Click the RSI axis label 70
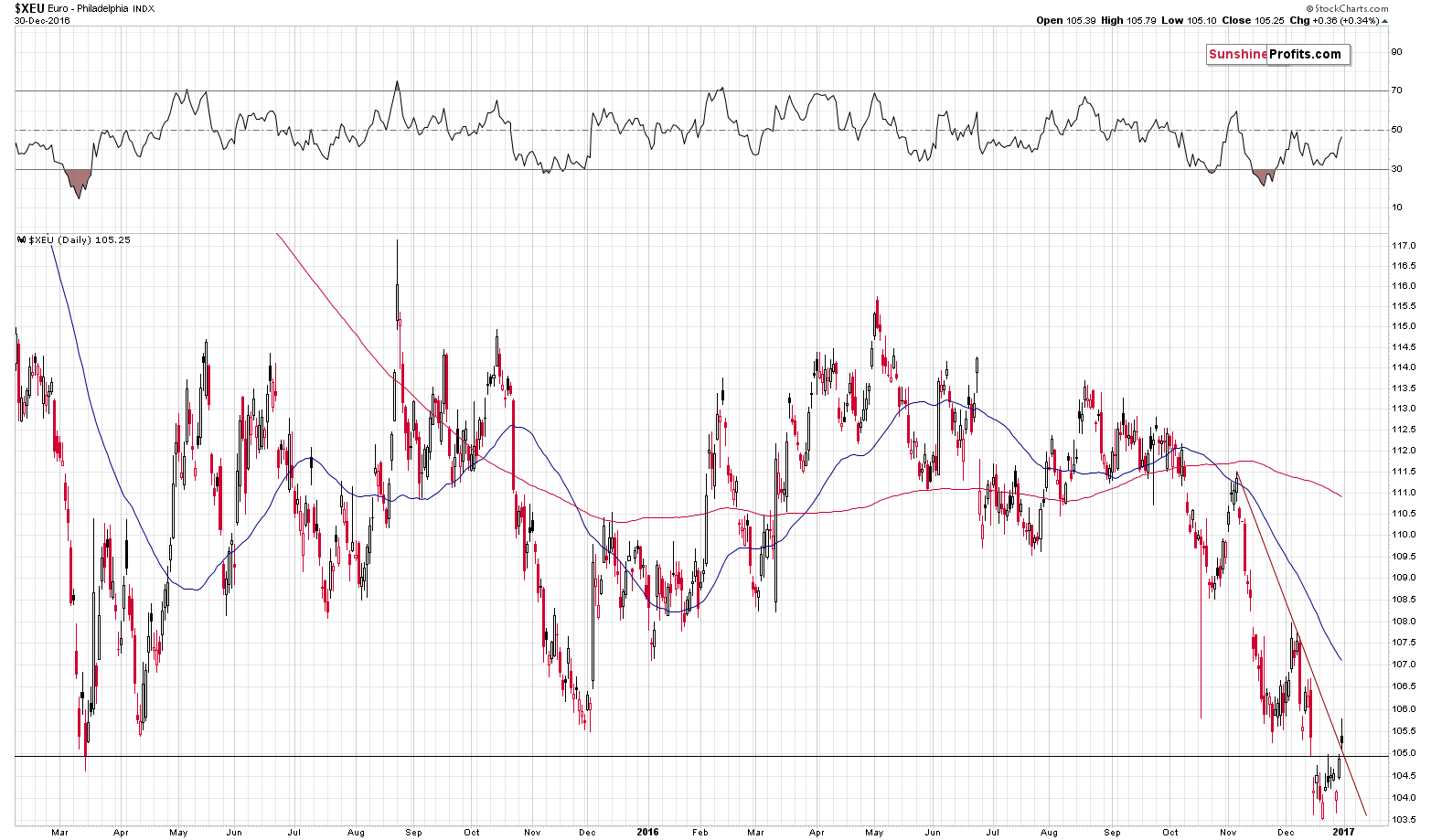Screen dimensions: 1431x840 tap(1397, 90)
